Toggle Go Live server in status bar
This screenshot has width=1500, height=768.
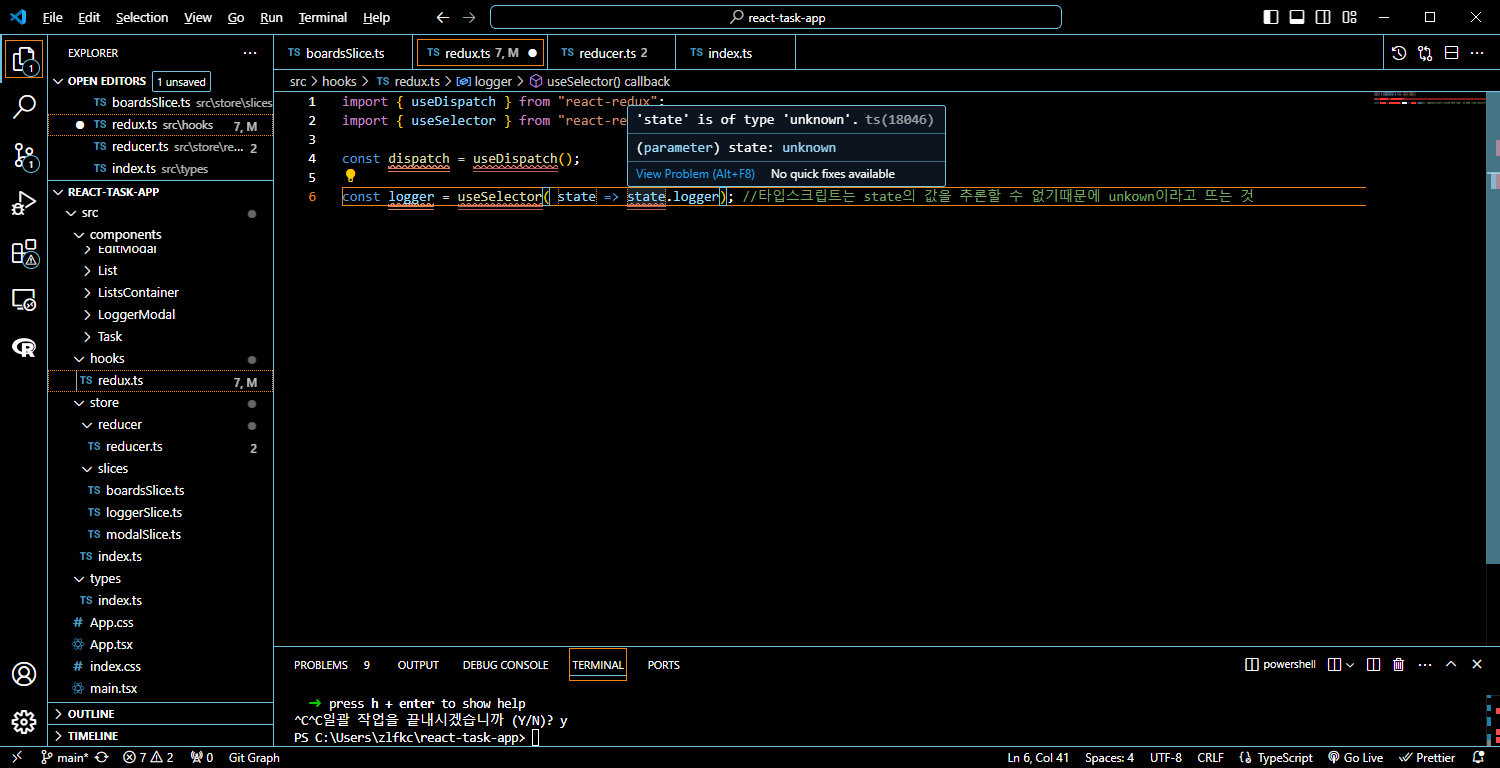click(1355, 757)
